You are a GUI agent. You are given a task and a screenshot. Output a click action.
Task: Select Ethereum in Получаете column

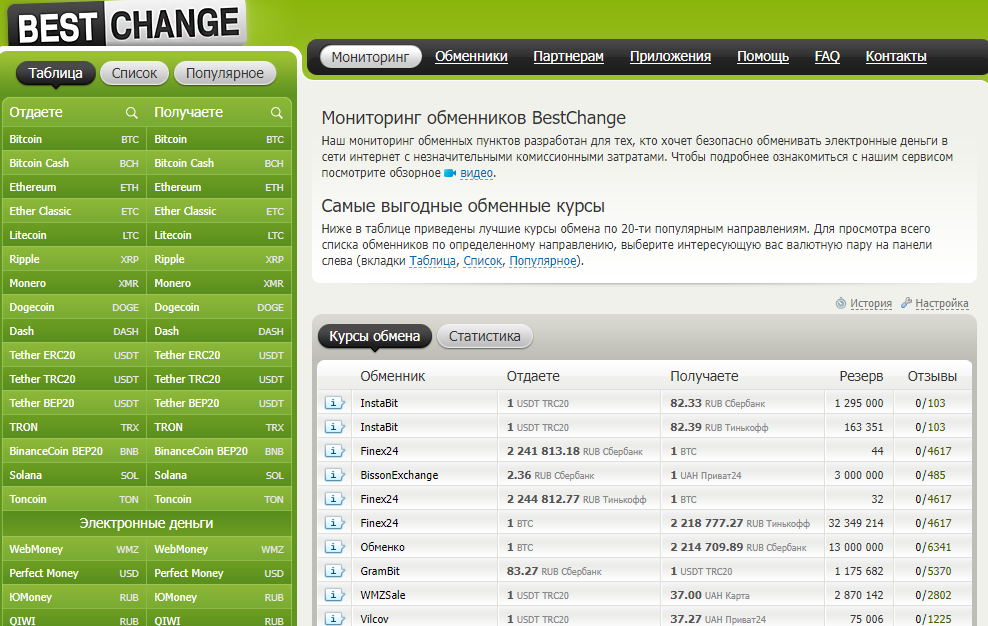pyautogui.click(x=177, y=187)
